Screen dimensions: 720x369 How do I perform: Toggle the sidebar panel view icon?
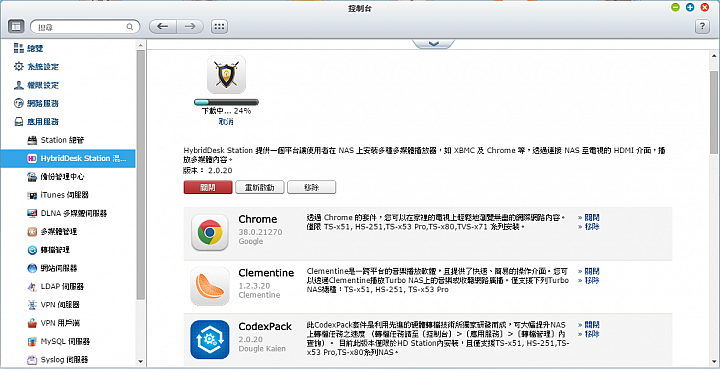(x=16, y=27)
